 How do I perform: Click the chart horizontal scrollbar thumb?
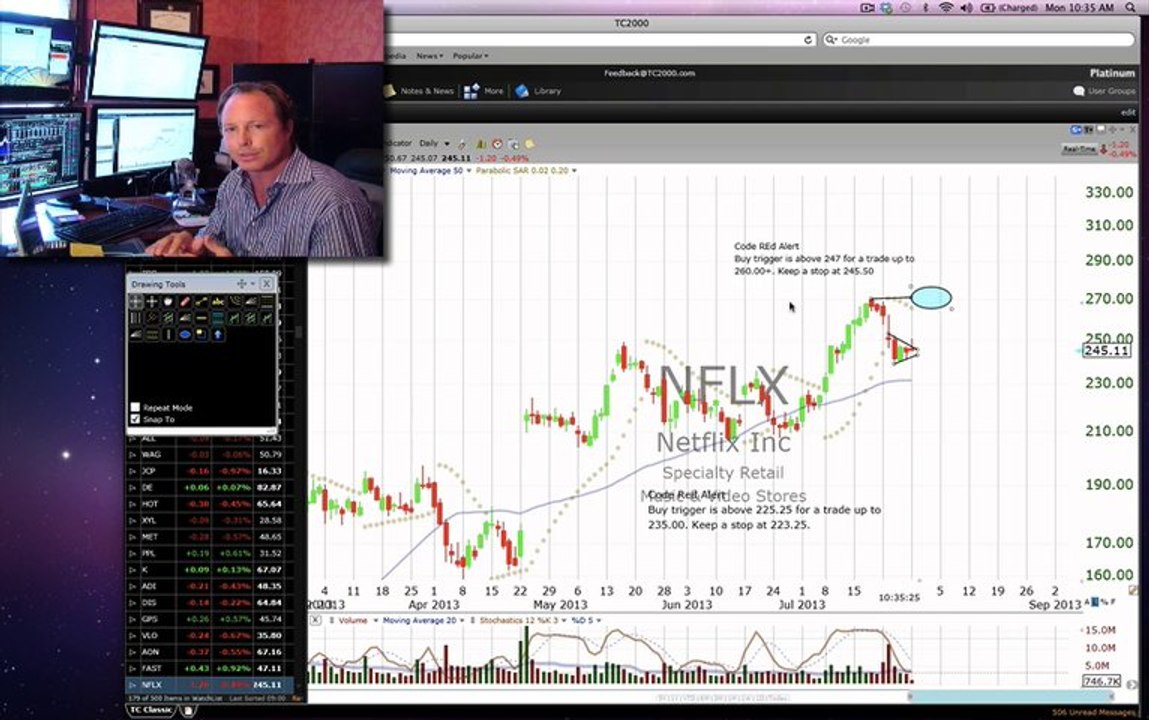[1011, 697]
